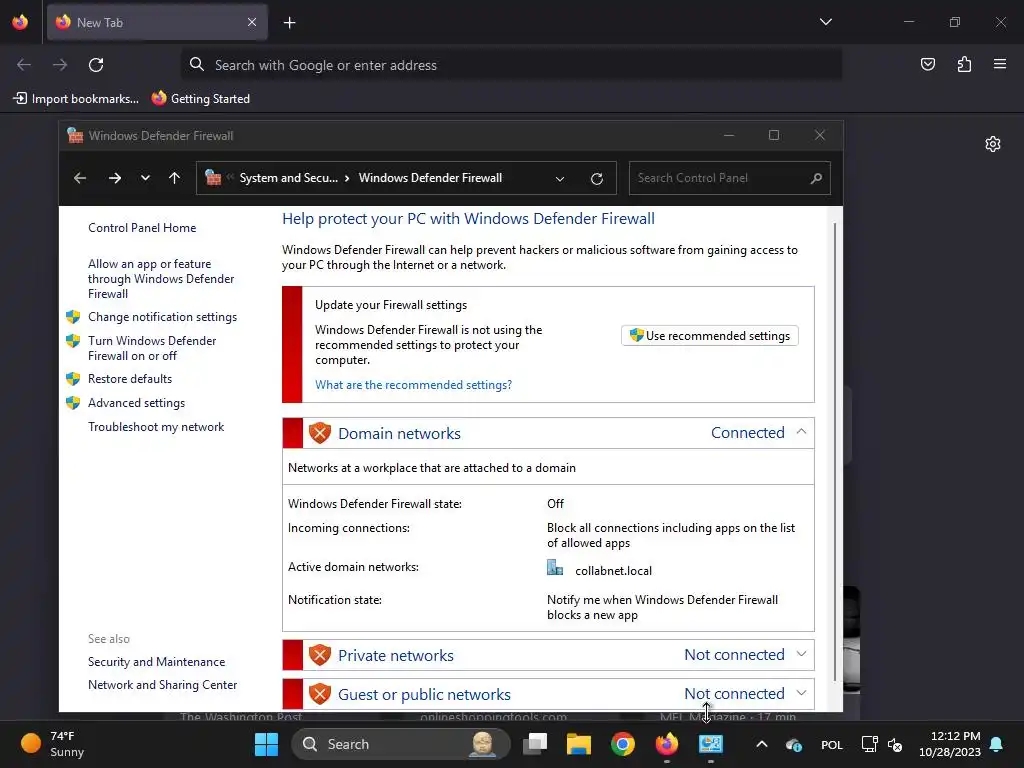Screen dimensions: 1024x768
Task: Open What are the recommended settings link
Action: [413, 385]
